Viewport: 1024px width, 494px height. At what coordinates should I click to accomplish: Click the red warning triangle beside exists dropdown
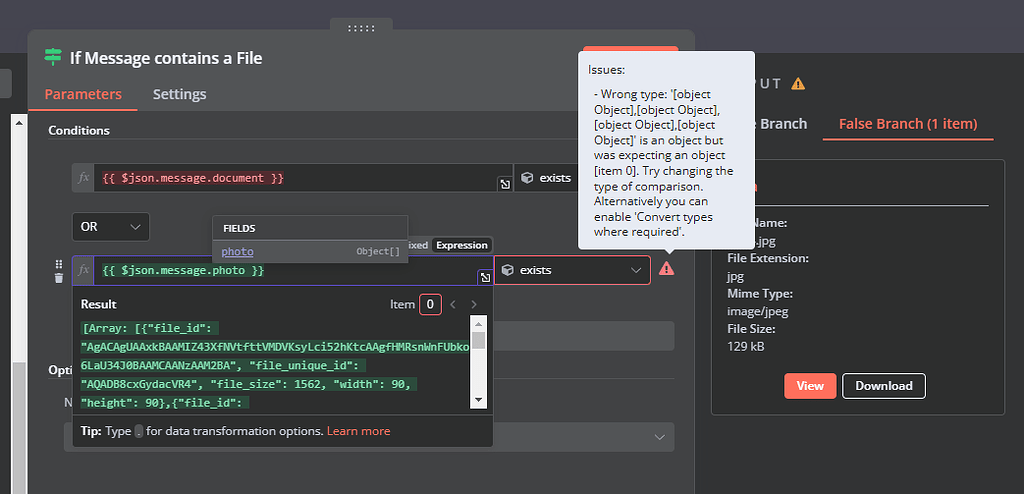point(666,269)
